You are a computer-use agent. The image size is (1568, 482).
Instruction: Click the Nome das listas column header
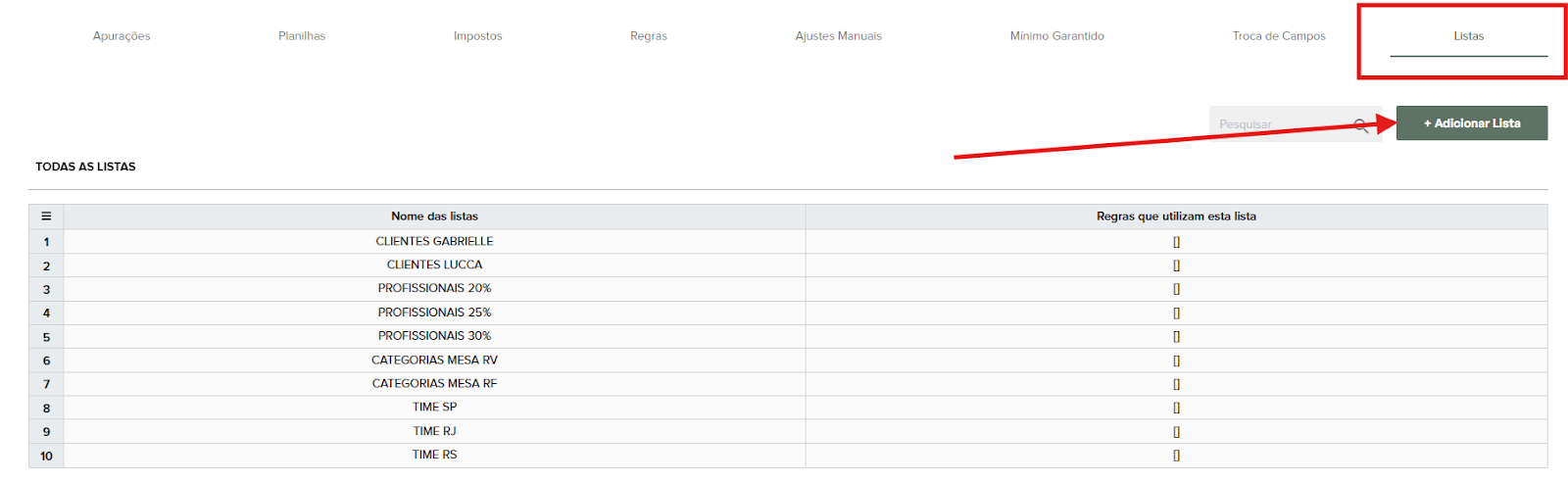(434, 217)
